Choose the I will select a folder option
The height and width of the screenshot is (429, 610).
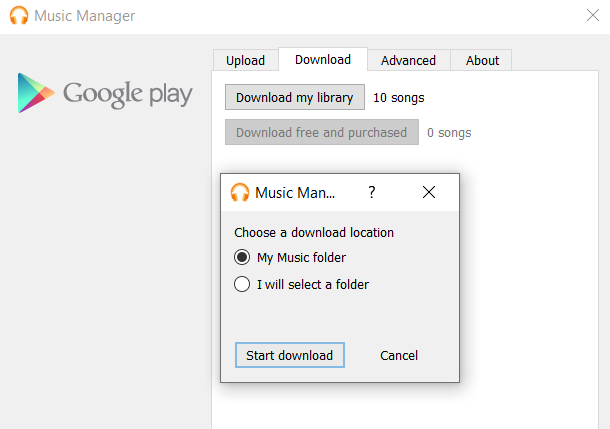tap(242, 285)
